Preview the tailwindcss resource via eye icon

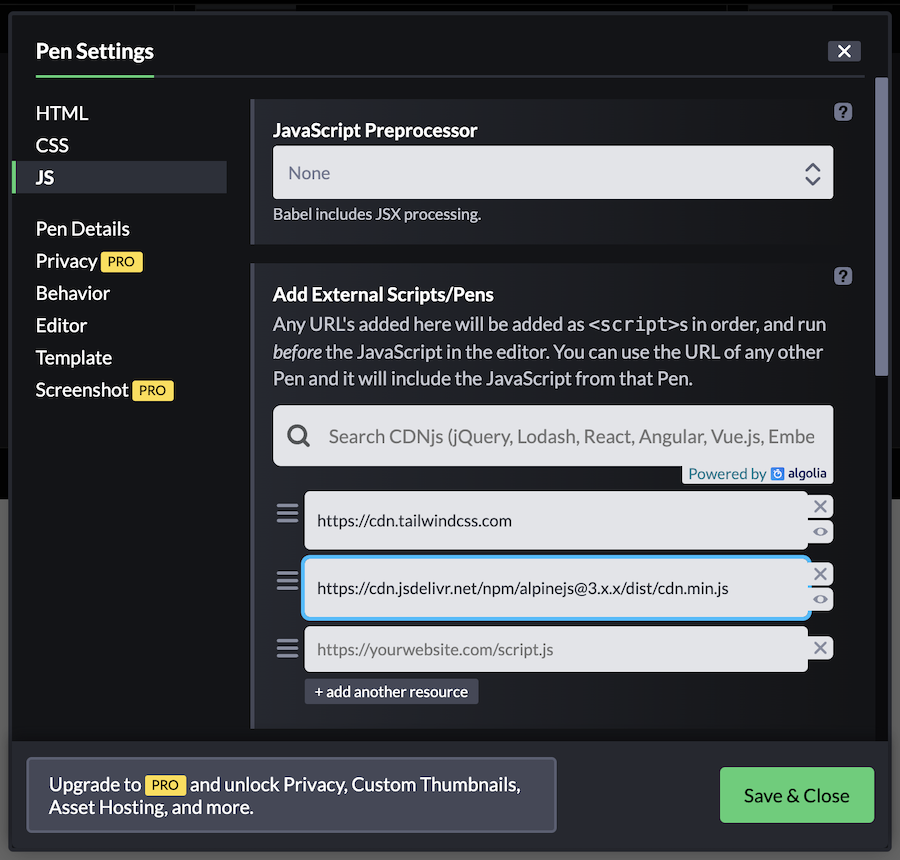[x=820, y=532]
